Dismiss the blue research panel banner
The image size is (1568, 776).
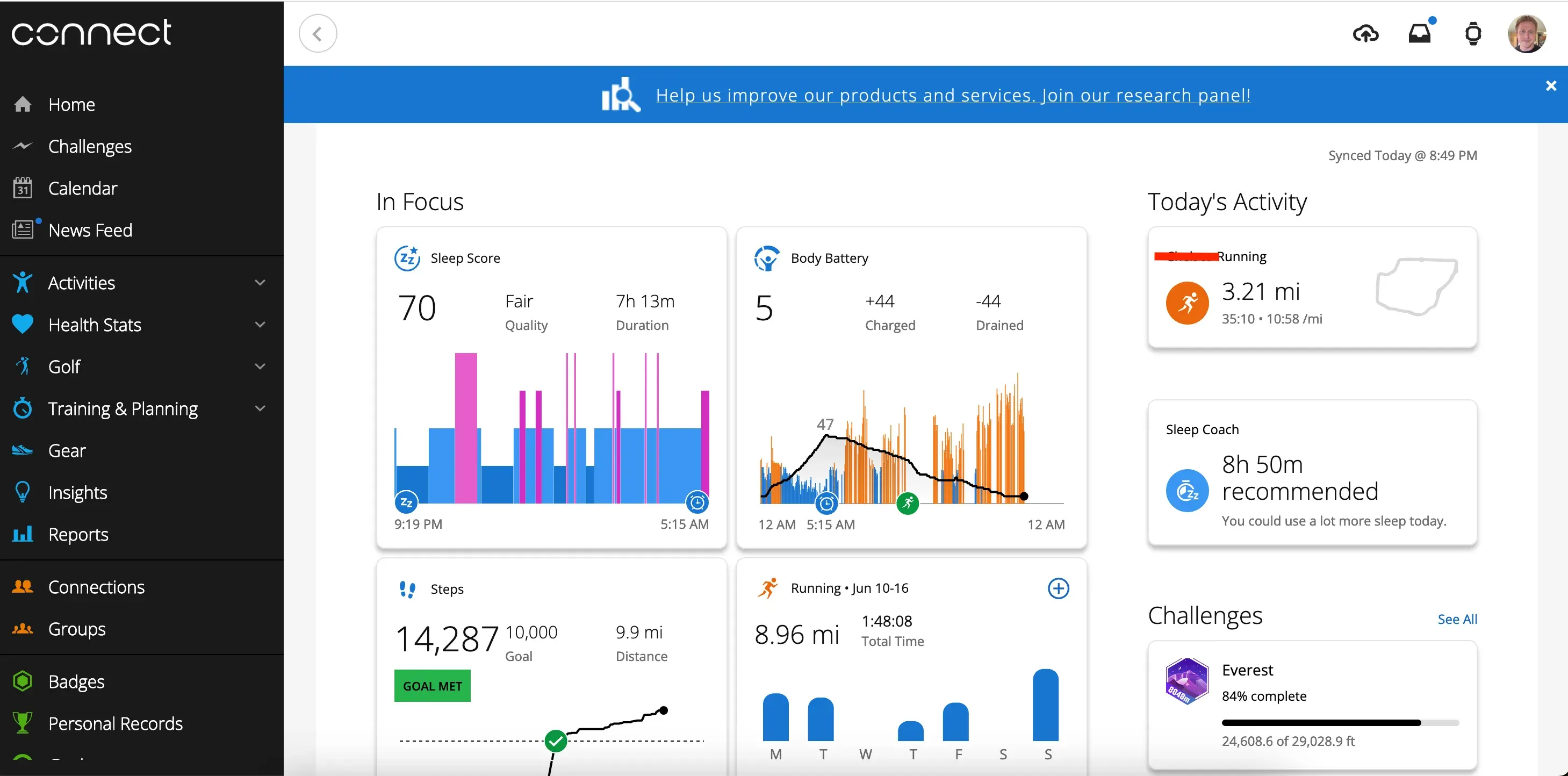(x=1550, y=86)
